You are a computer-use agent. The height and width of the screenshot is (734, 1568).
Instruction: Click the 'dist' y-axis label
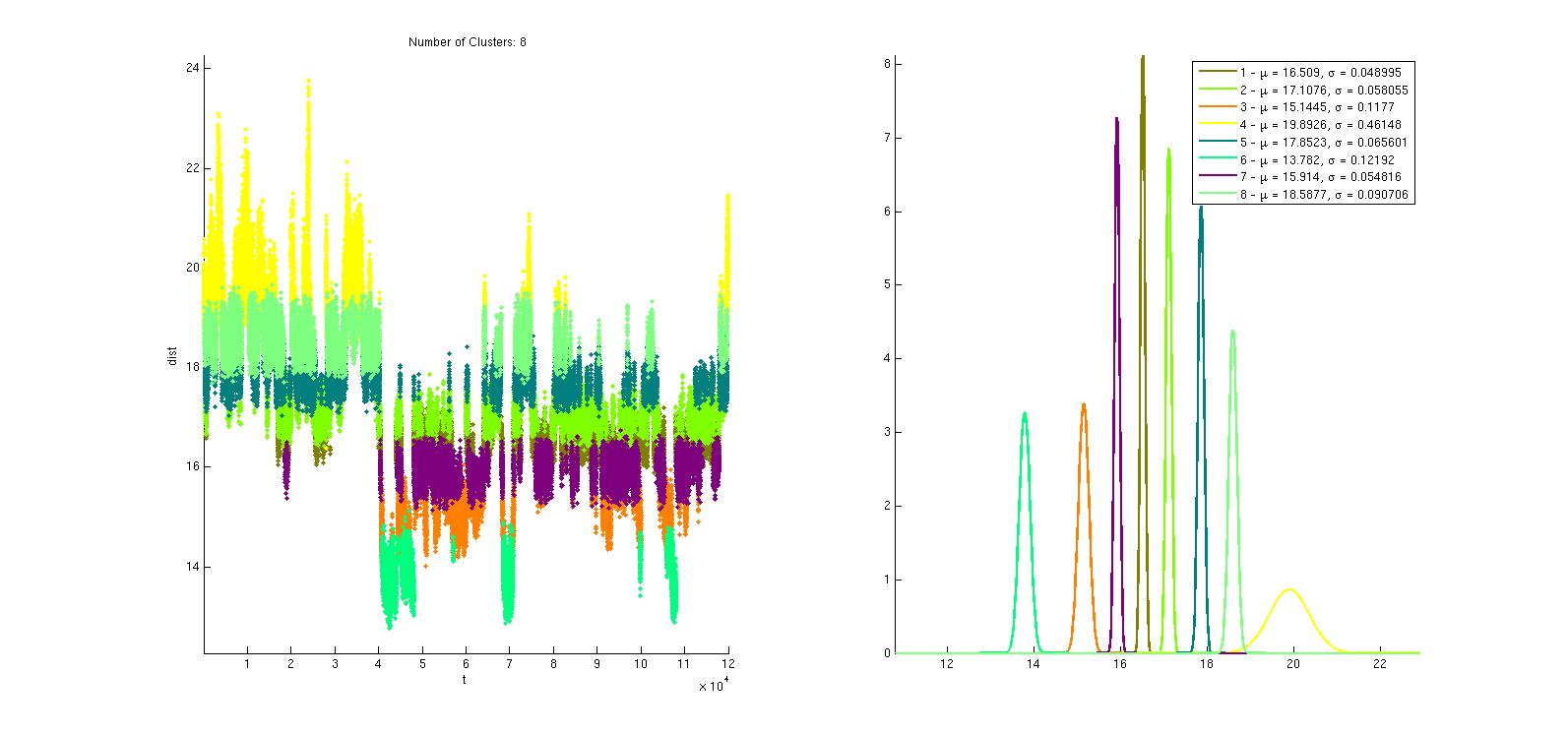coord(171,357)
